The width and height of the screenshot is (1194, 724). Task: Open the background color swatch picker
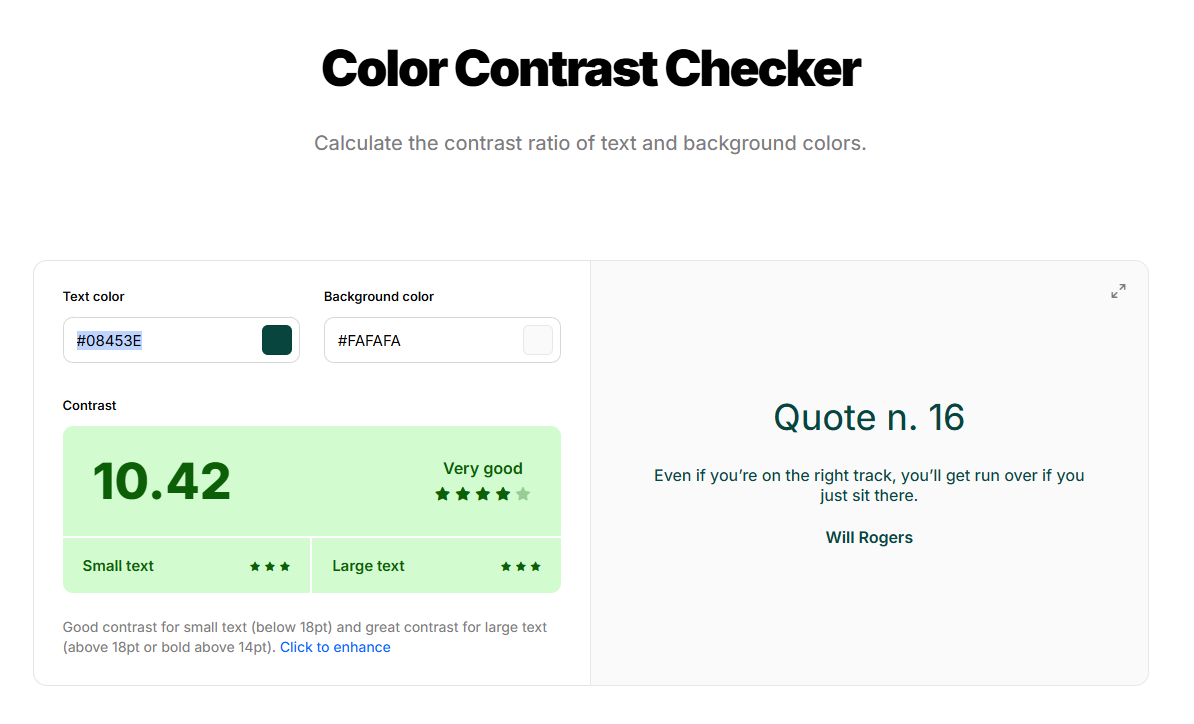tap(537, 340)
